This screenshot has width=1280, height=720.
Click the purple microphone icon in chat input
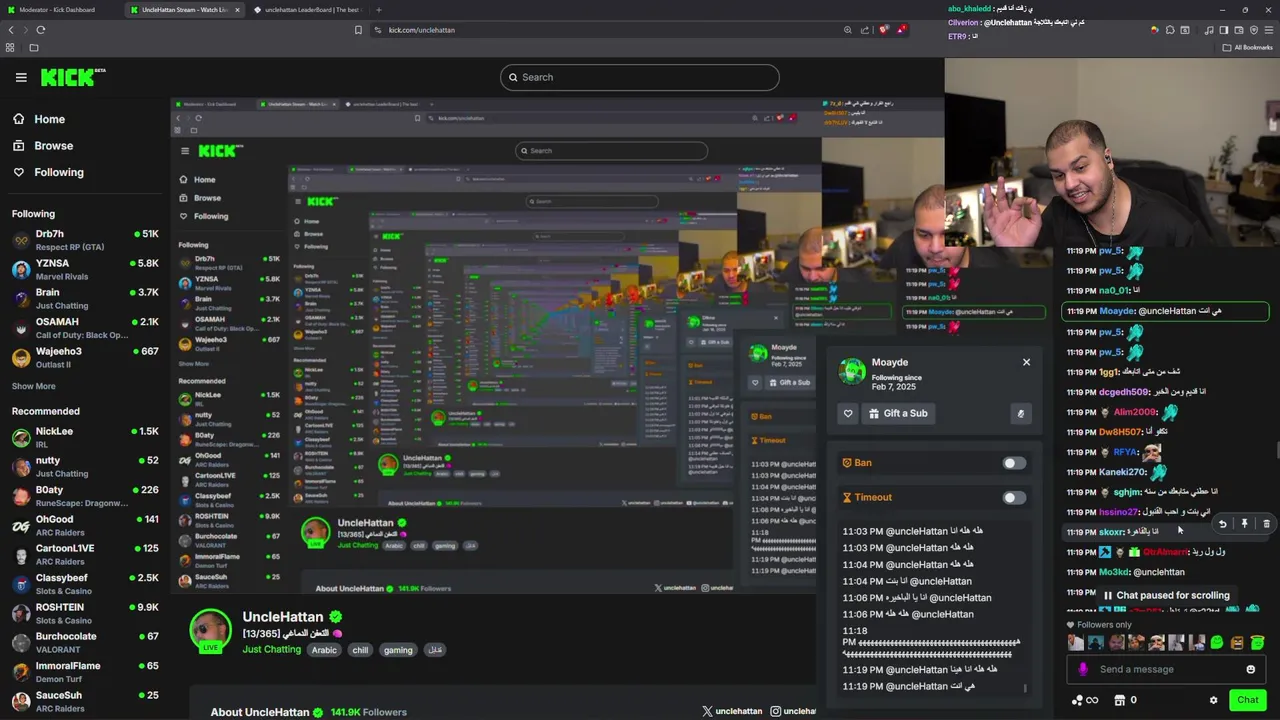(1083, 669)
